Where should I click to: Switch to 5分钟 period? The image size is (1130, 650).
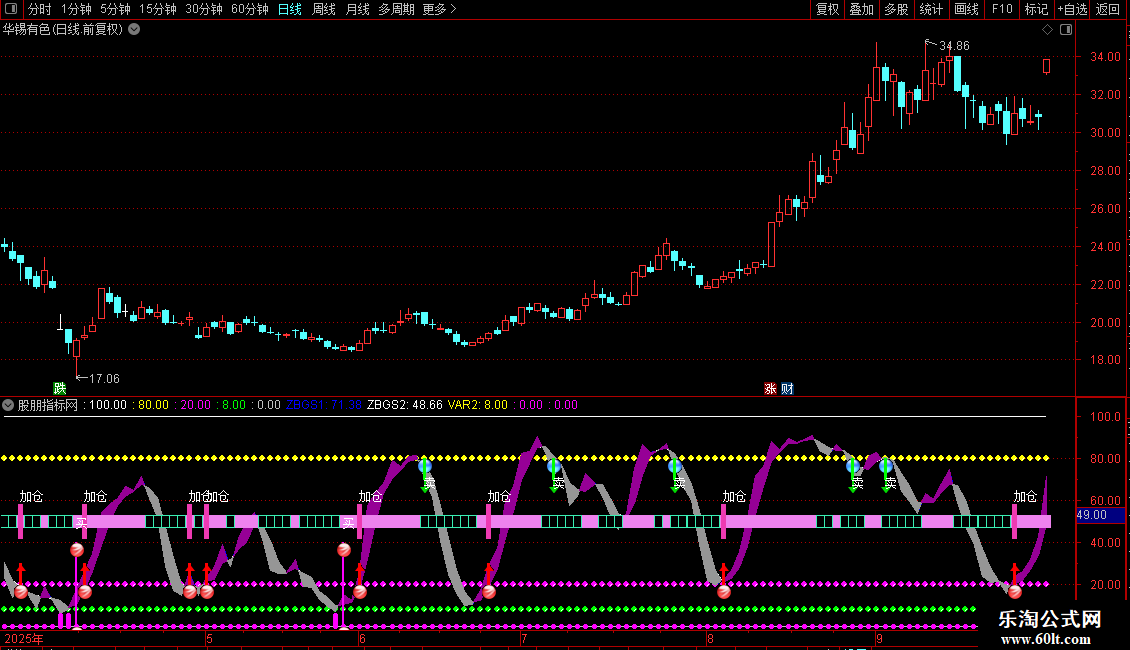[115, 9]
